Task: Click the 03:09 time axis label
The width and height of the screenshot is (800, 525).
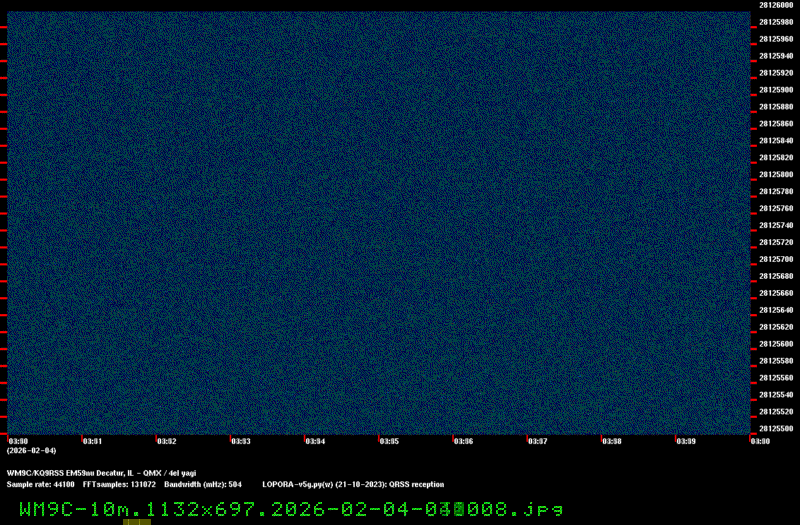Action: point(686,441)
